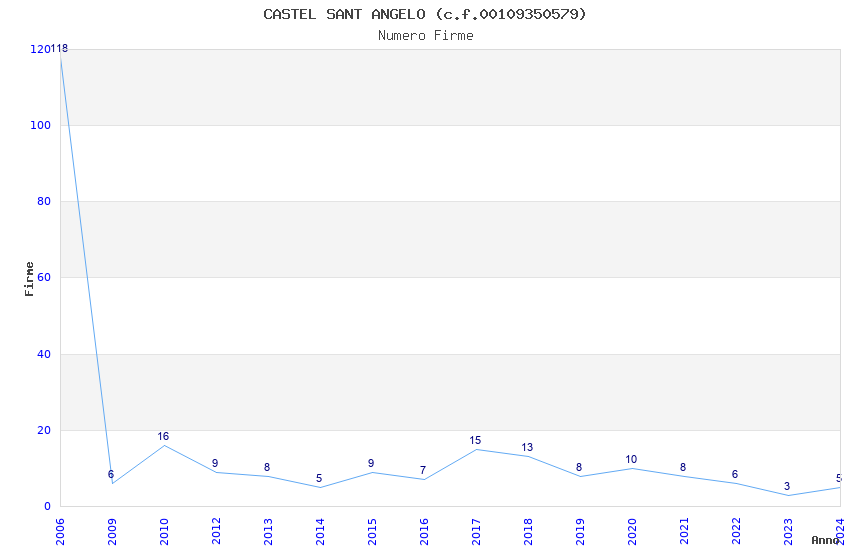Click the data label 6 above 2009
The height and width of the screenshot is (550, 850).
pyautogui.click(x=111, y=474)
